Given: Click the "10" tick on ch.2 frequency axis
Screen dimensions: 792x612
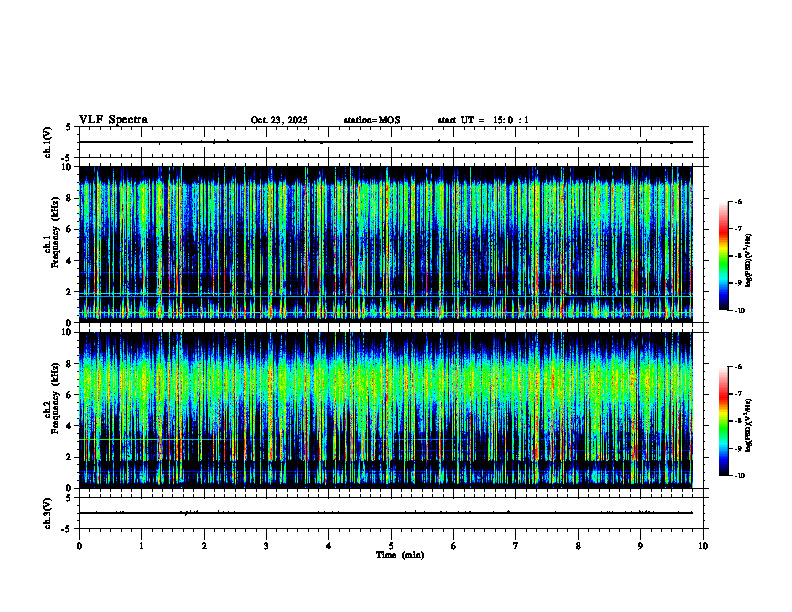Looking at the screenshot, I should pos(69,333).
